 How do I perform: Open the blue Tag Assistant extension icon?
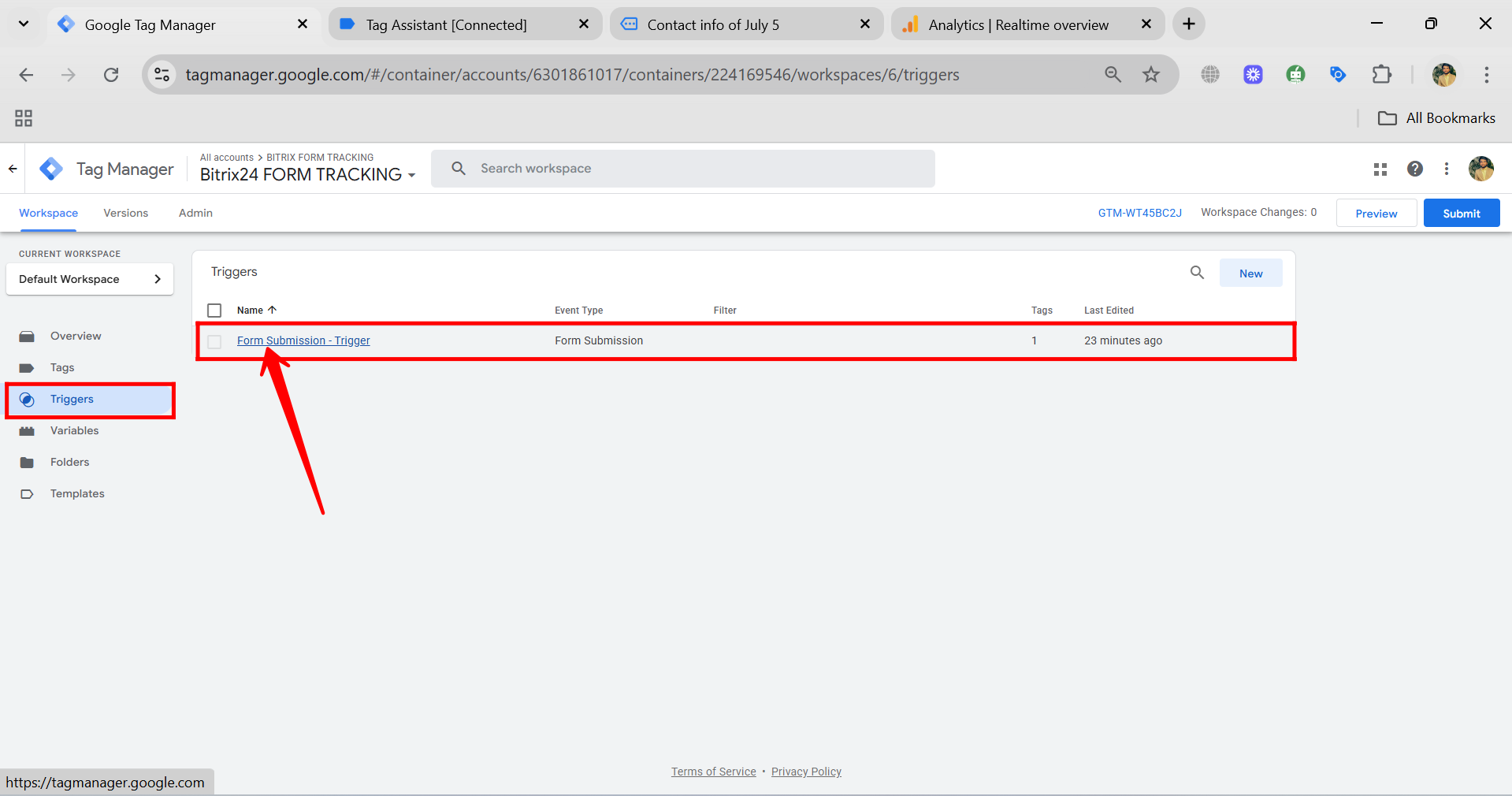[1338, 75]
